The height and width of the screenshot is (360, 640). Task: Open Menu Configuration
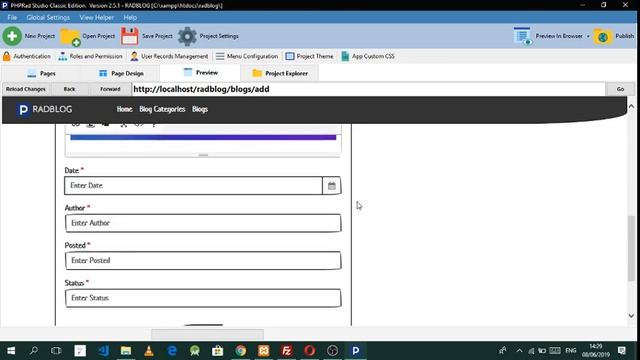[x=247, y=56]
